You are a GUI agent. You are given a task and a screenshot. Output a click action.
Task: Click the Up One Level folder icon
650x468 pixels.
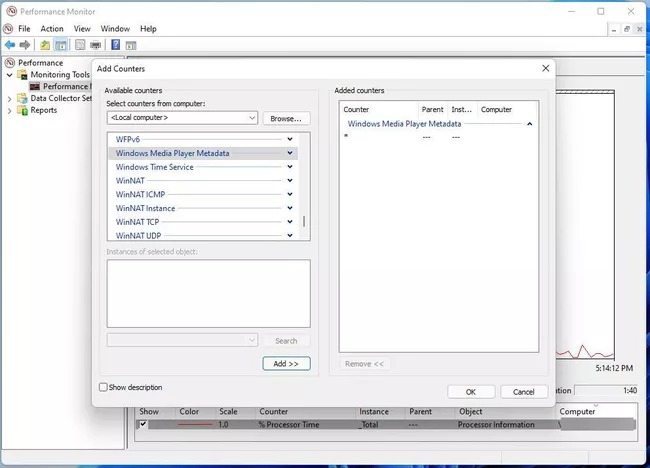click(45, 45)
